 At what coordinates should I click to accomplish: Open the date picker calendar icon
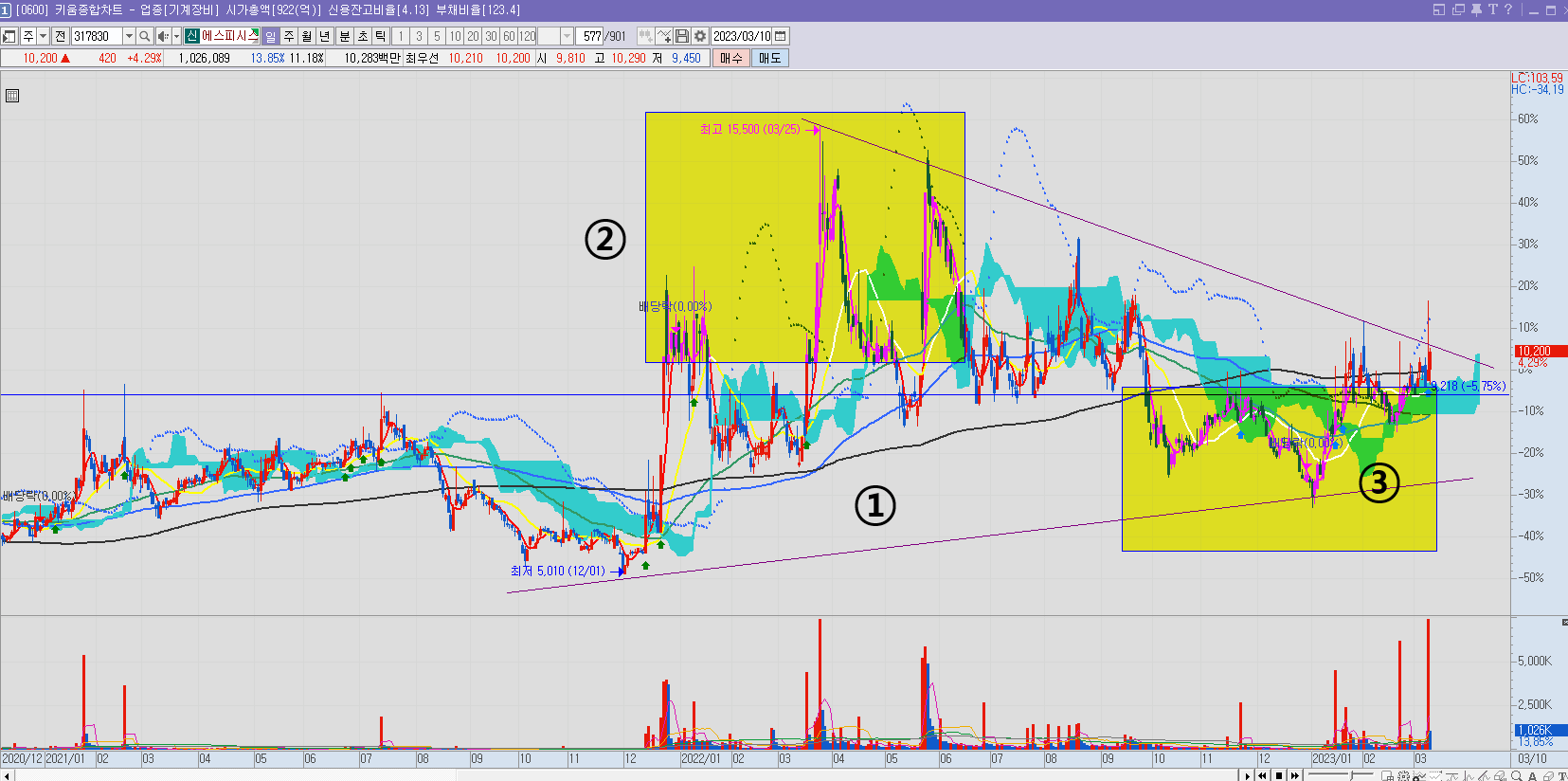pos(781,36)
